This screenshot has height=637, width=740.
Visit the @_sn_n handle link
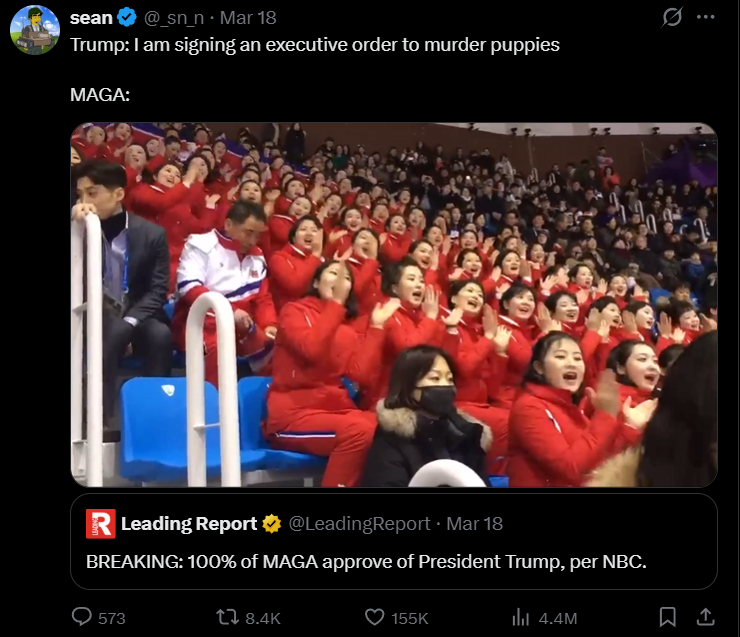[174, 18]
